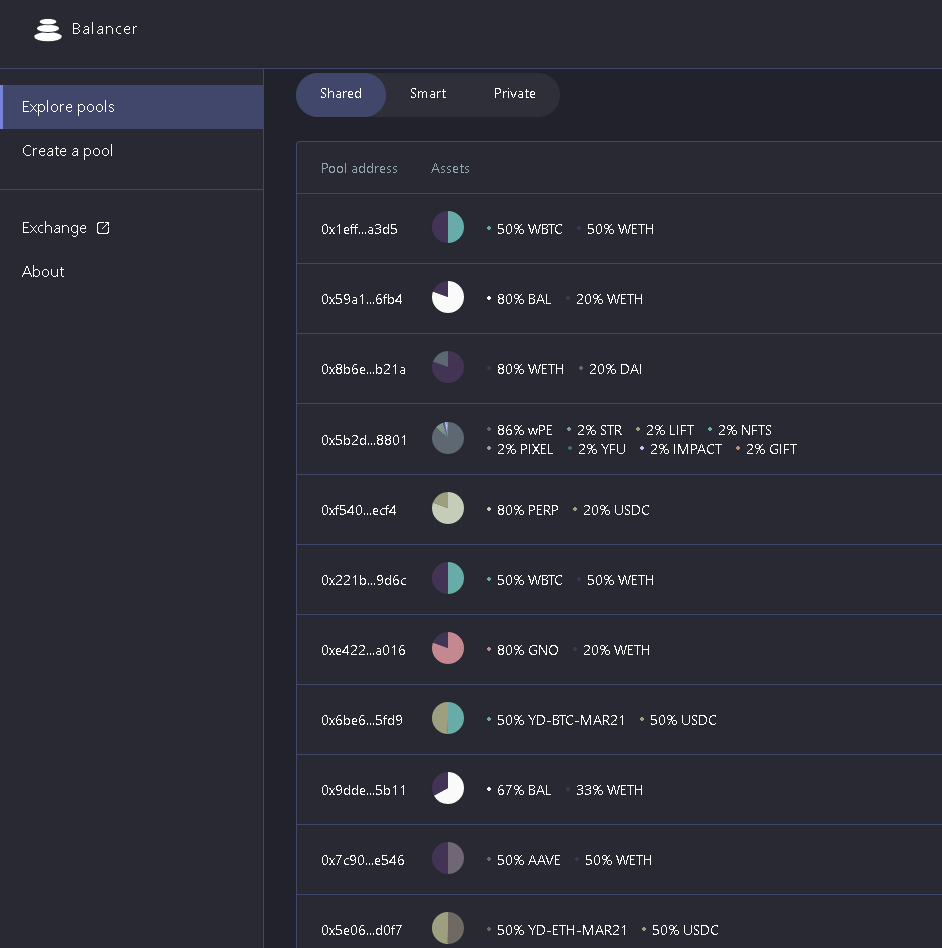Screen dimensions: 942x948
Task: Click 50% WETH in the AAVE pool row
Action: coord(619,862)
